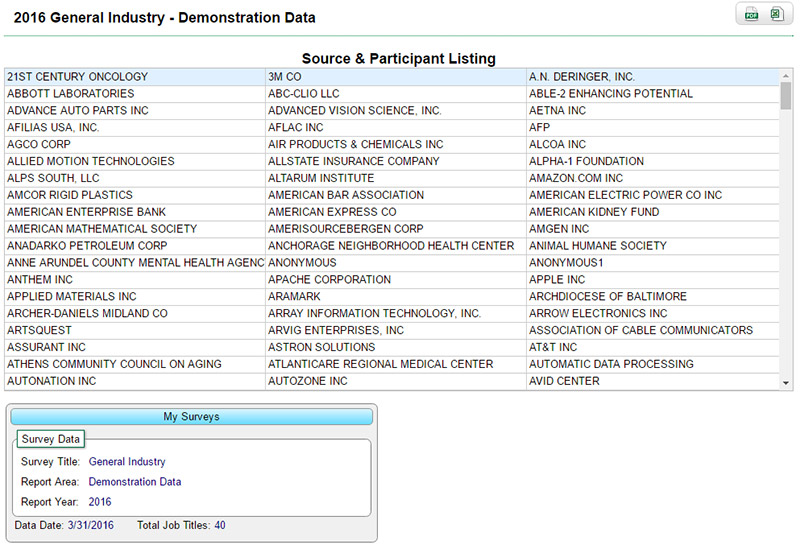800x545 pixels.
Task: Select AIR PRODUCTS & CHEMICALS INC entry
Action: click(x=396, y=144)
